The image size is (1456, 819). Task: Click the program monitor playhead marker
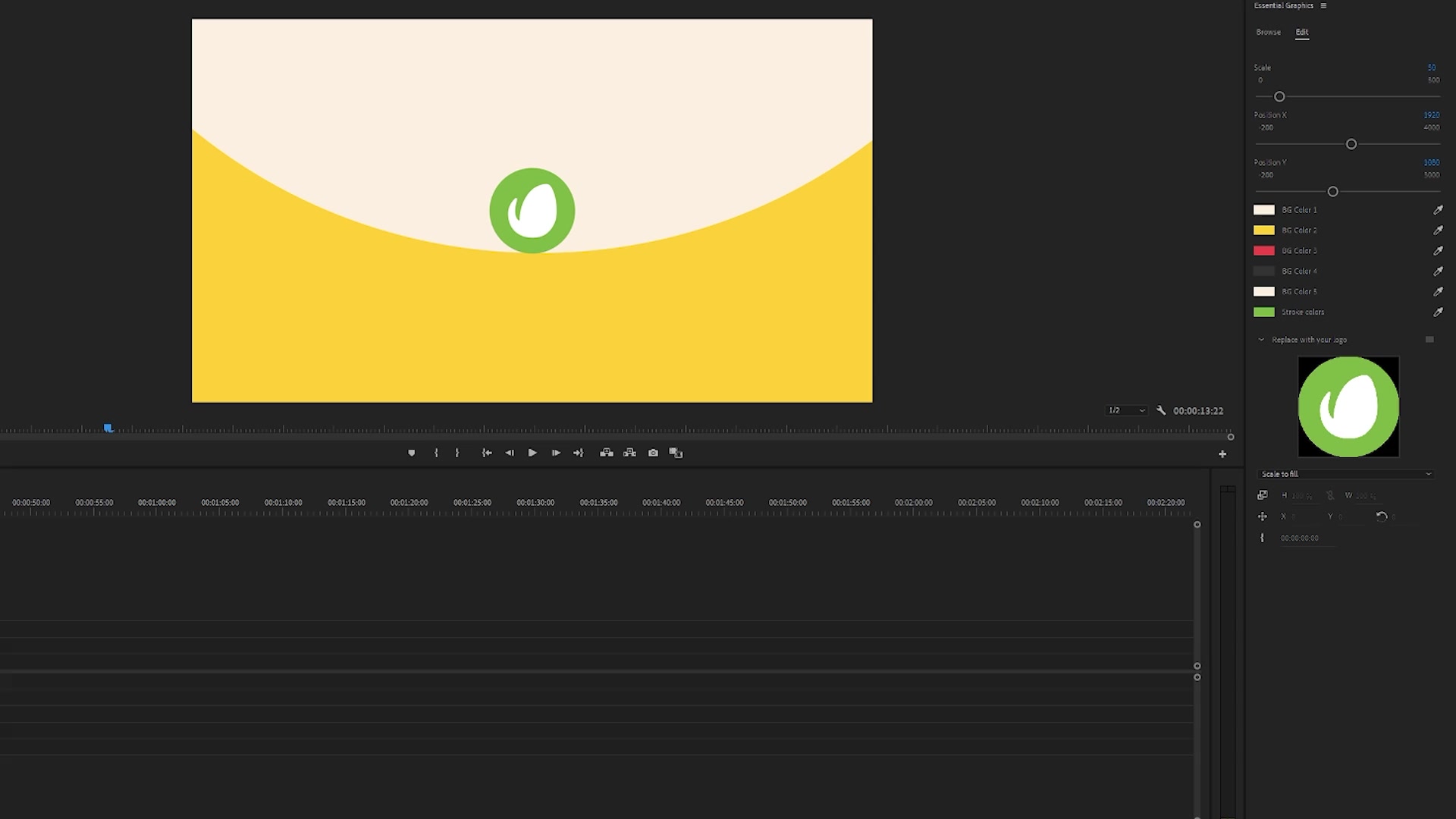108,428
